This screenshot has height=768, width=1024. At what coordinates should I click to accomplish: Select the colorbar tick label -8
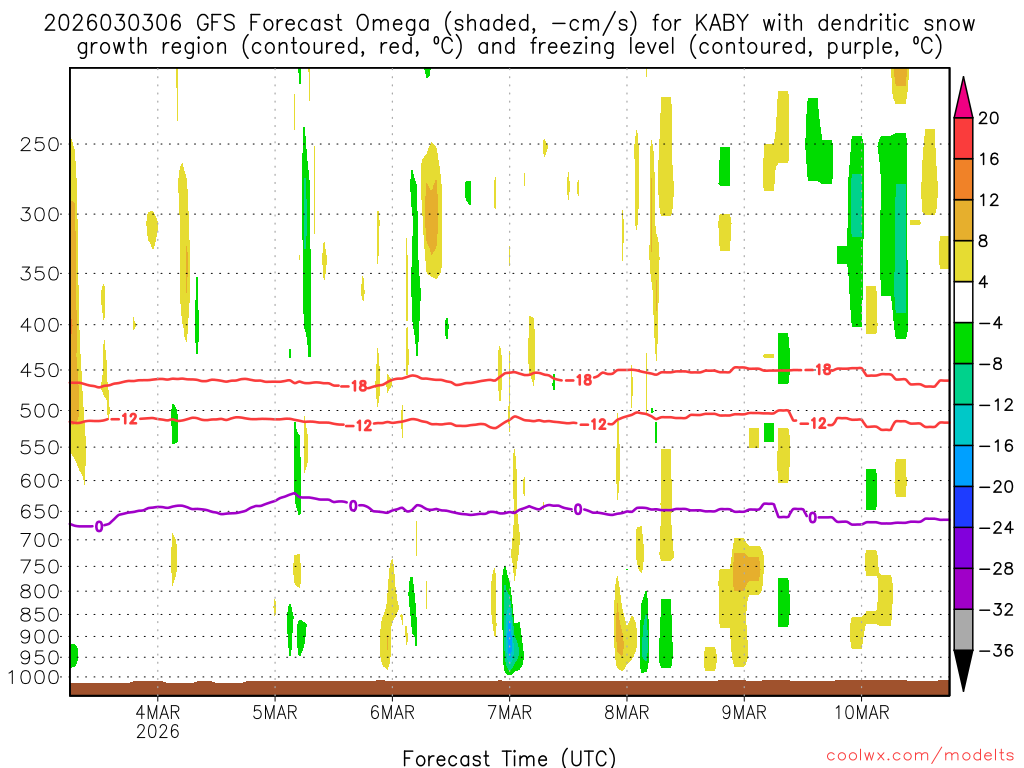click(x=990, y=364)
